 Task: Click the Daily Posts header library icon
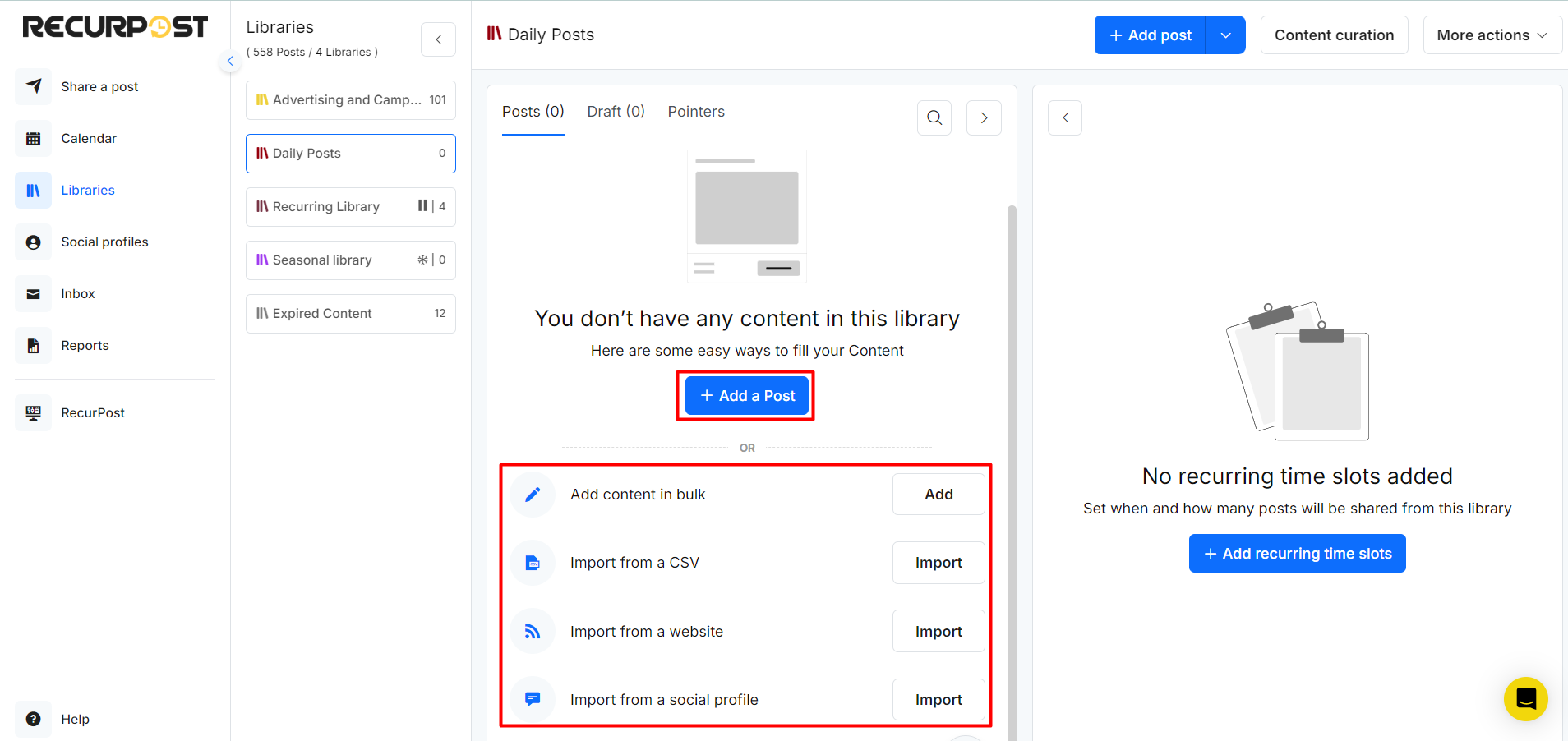(494, 34)
